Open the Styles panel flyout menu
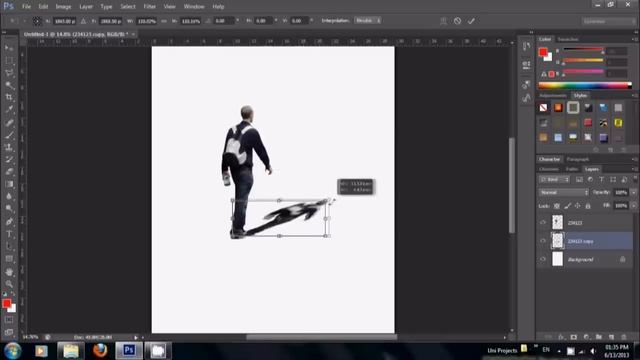This screenshot has width=640, height=360. (x=634, y=96)
